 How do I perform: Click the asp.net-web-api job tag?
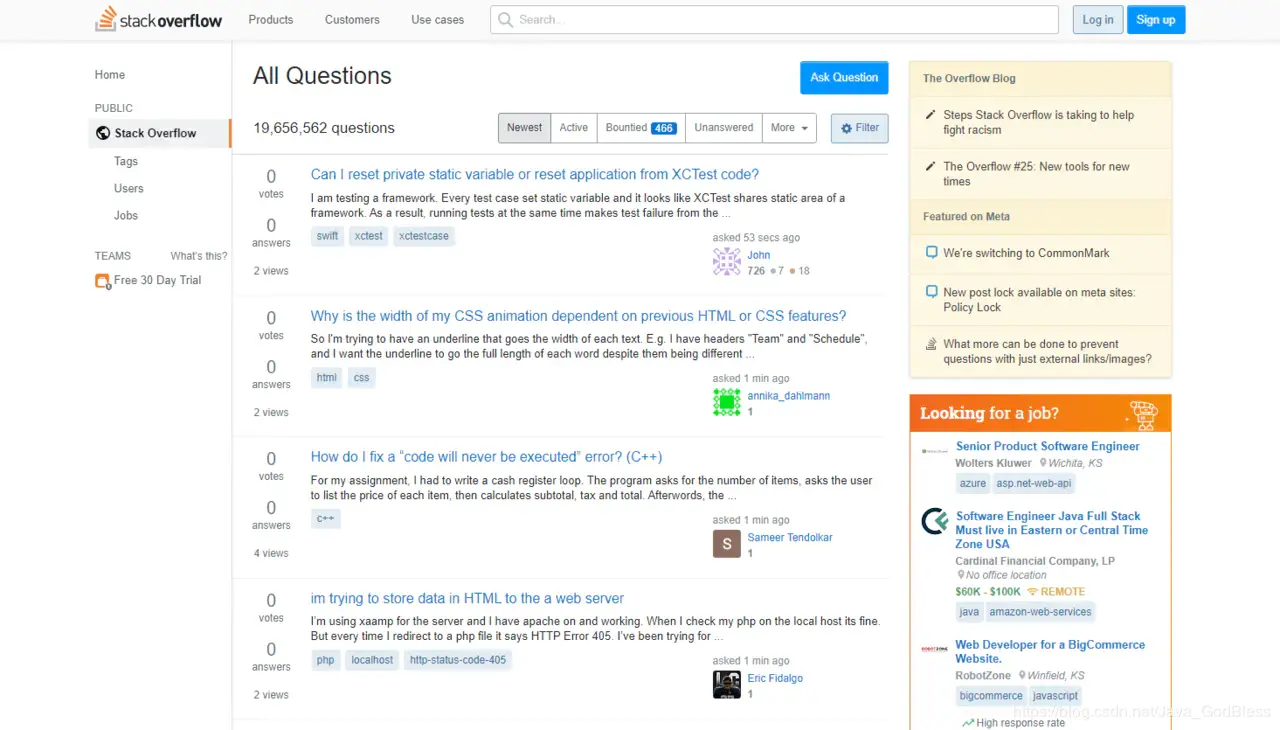coord(1034,483)
